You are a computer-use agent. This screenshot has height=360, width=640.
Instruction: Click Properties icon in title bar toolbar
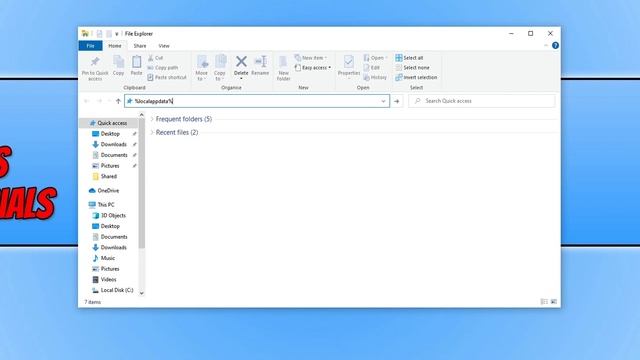coord(100,34)
